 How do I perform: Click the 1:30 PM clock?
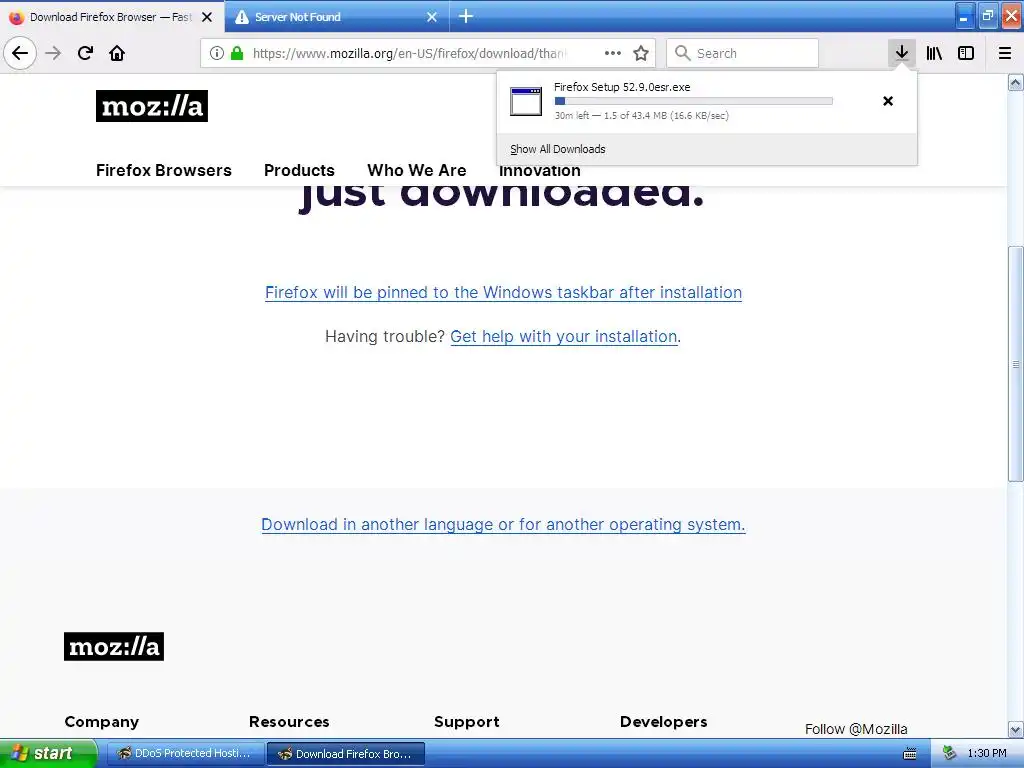(987, 753)
